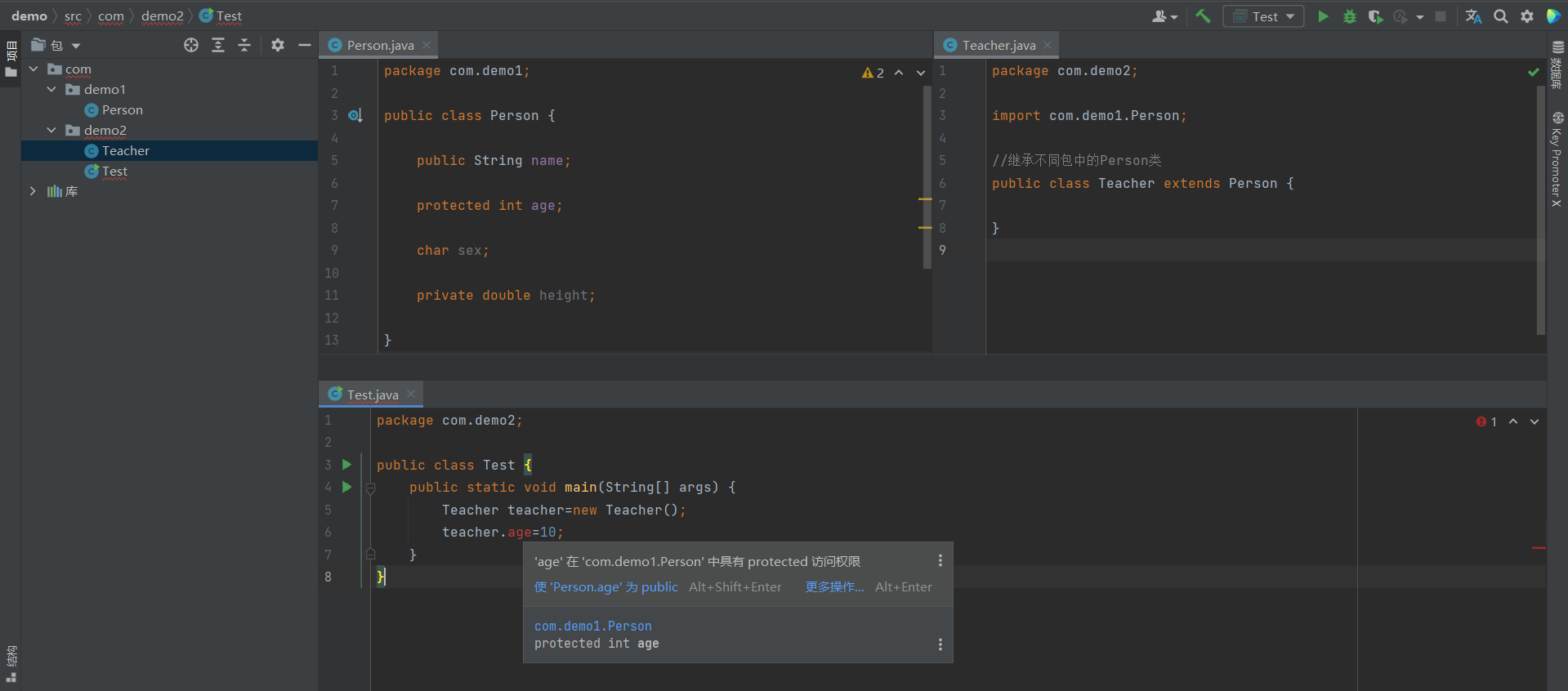Click run gutter arrow beside class Test
Screen dimensions: 1568x691
(x=346, y=465)
